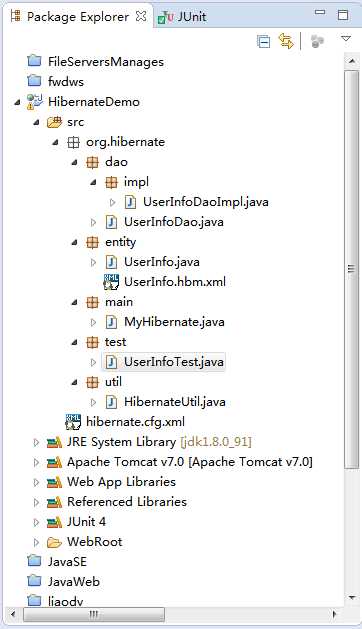Expand Apache Tomcat v7.0 library
This screenshot has width=362, height=629.
coord(36,463)
